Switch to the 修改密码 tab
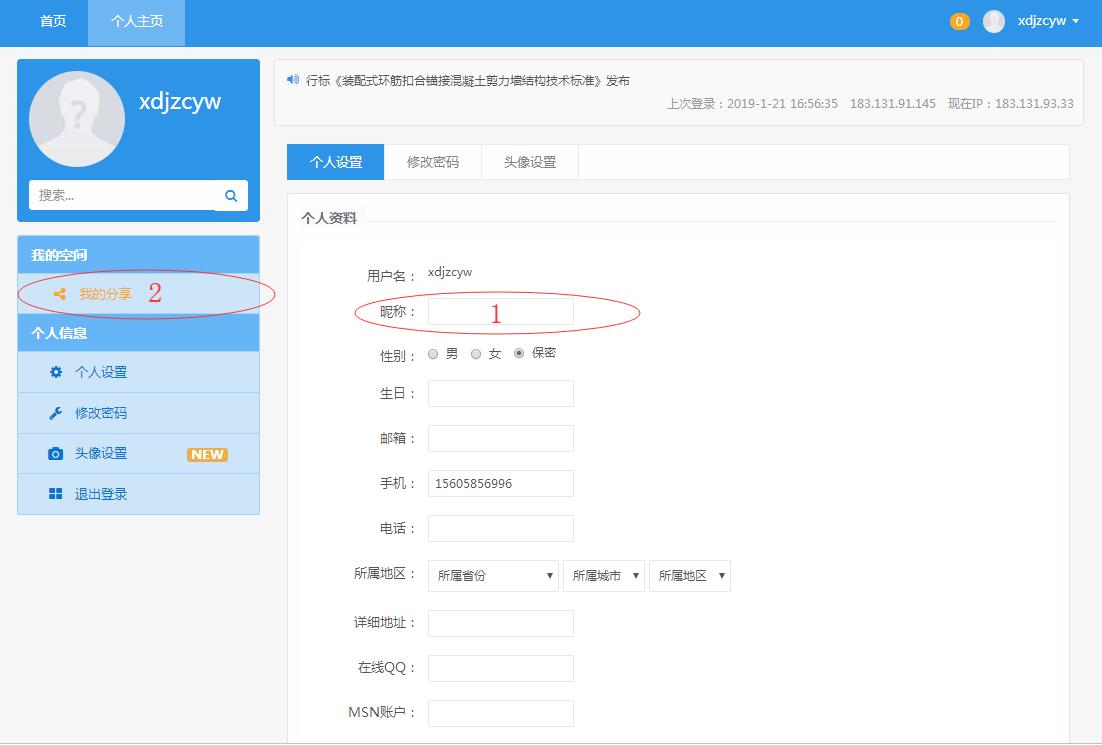Screen dimensions: 1102x745 click(x=433, y=162)
